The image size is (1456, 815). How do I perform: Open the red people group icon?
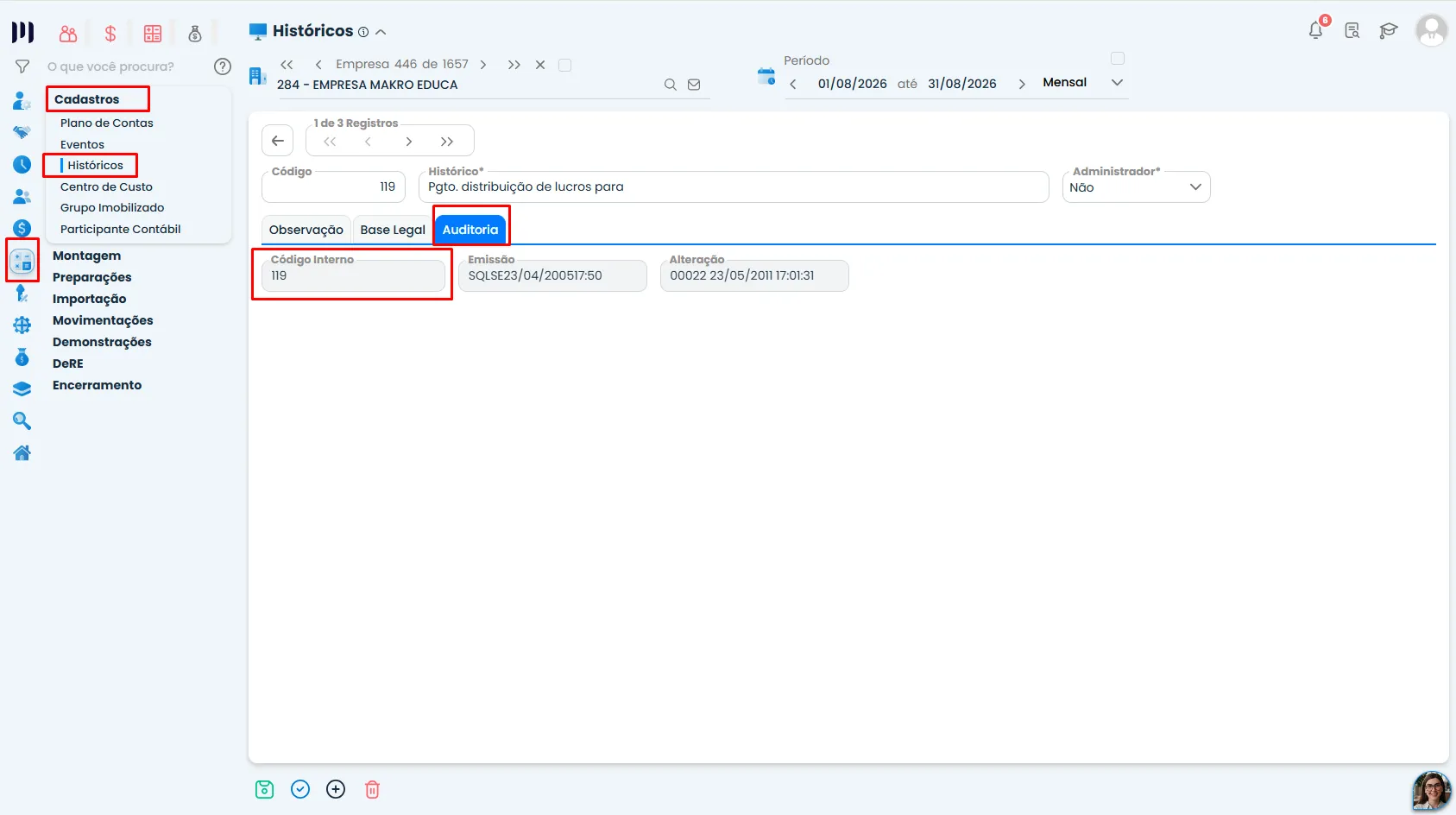pos(68,34)
